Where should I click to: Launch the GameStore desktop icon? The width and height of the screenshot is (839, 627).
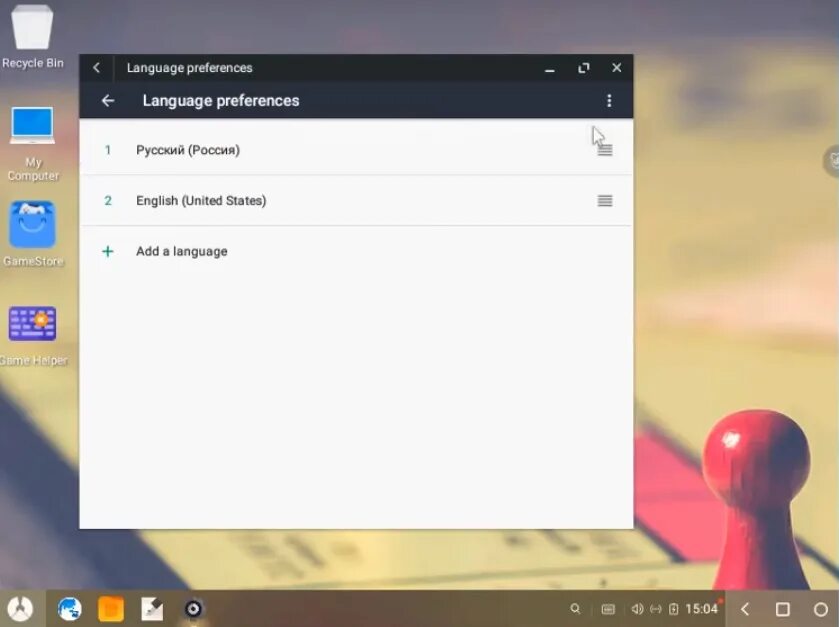33,234
